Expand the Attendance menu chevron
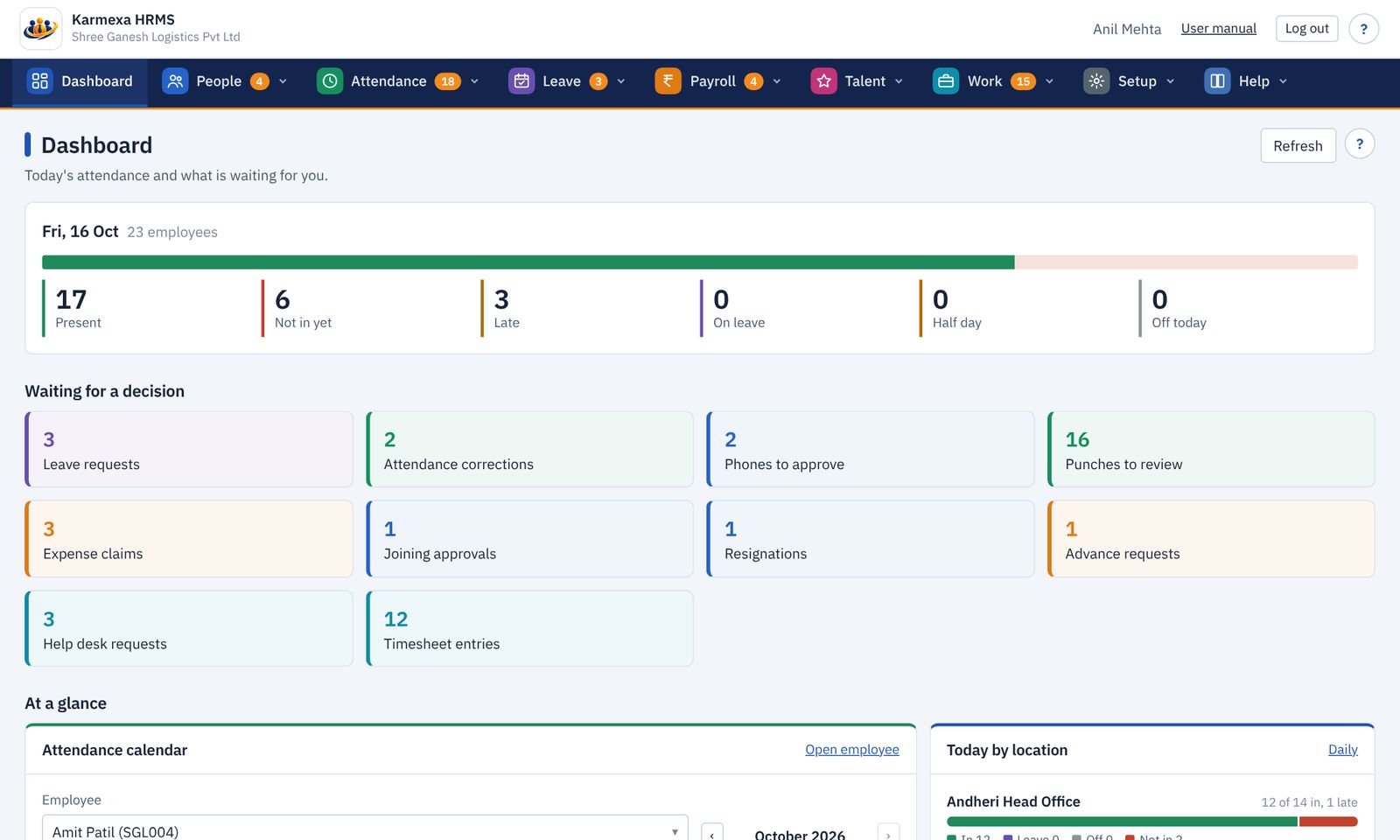The image size is (1400, 840). pos(474,81)
